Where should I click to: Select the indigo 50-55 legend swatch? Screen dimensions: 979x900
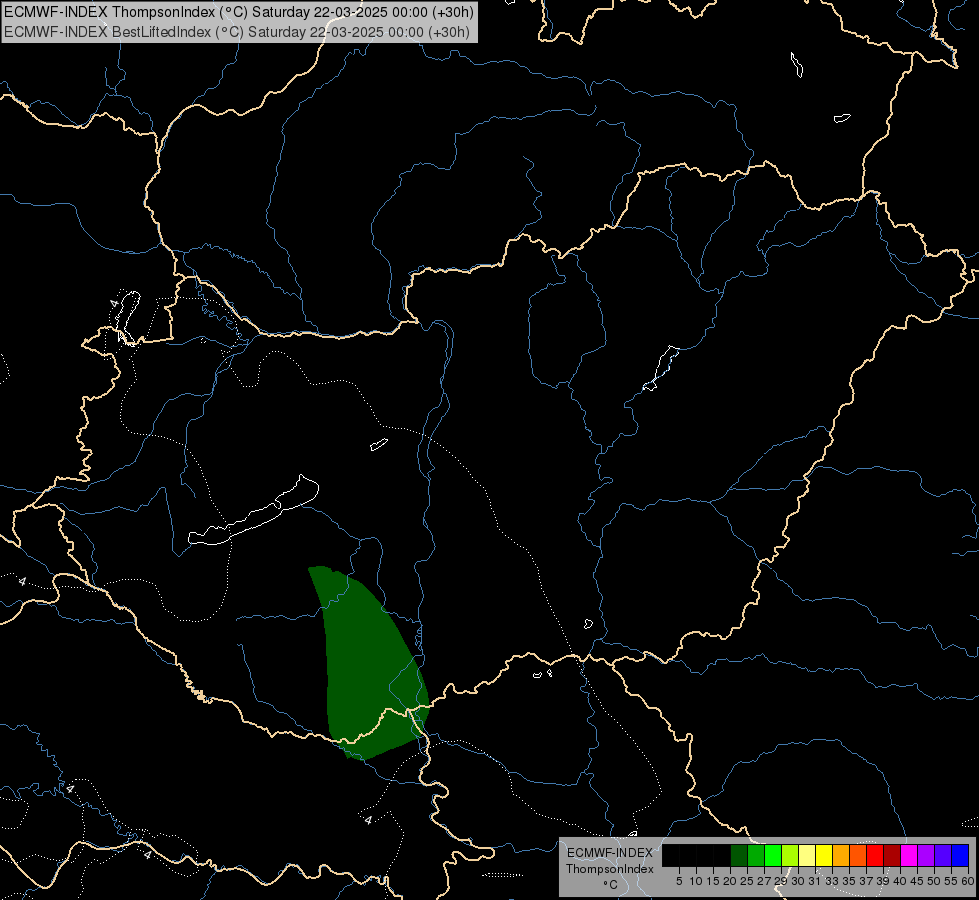(x=943, y=855)
